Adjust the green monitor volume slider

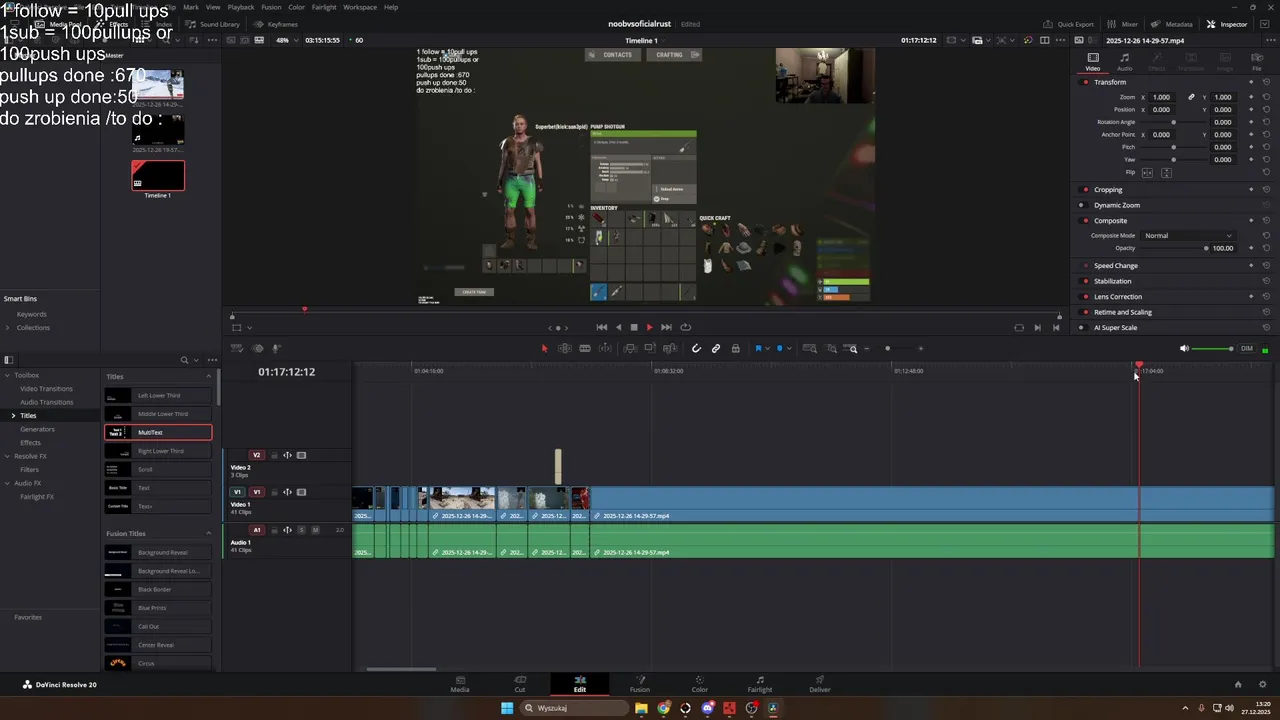(1214, 348)
